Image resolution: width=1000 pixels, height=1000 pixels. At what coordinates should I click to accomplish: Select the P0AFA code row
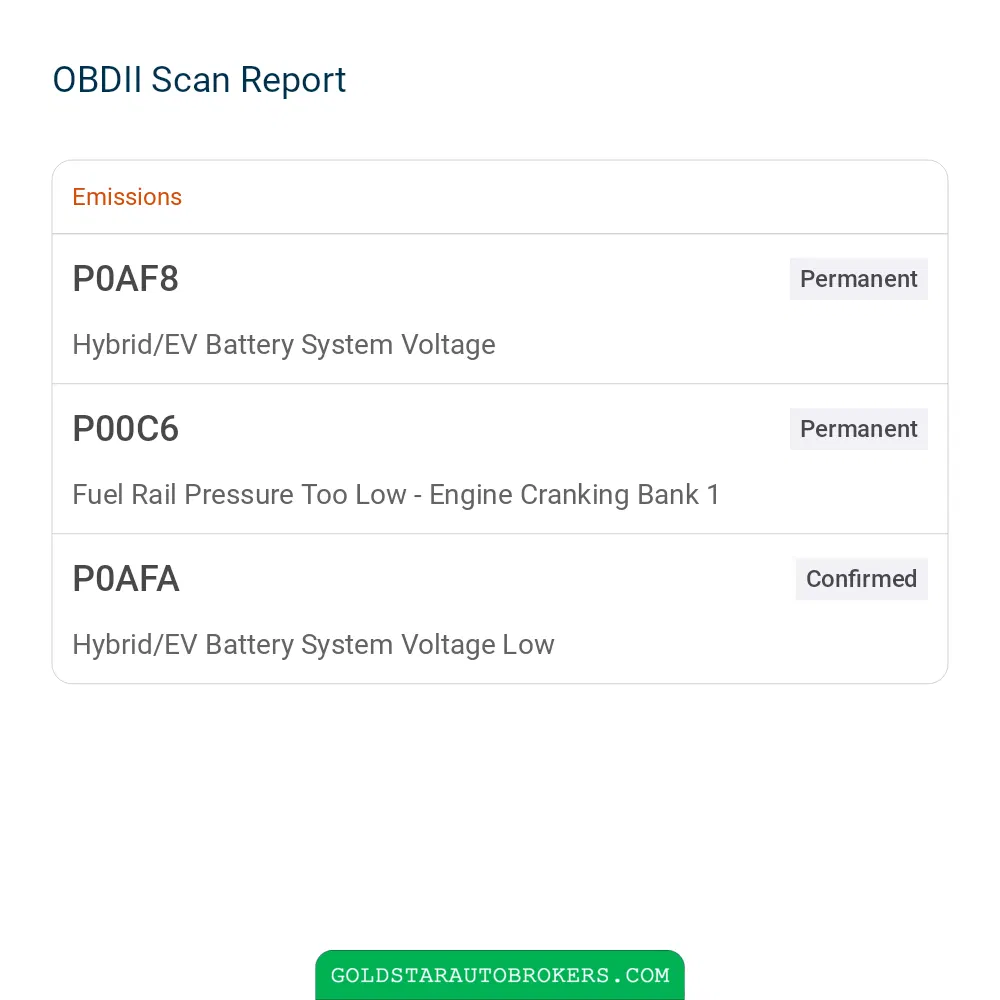(500, 608)
